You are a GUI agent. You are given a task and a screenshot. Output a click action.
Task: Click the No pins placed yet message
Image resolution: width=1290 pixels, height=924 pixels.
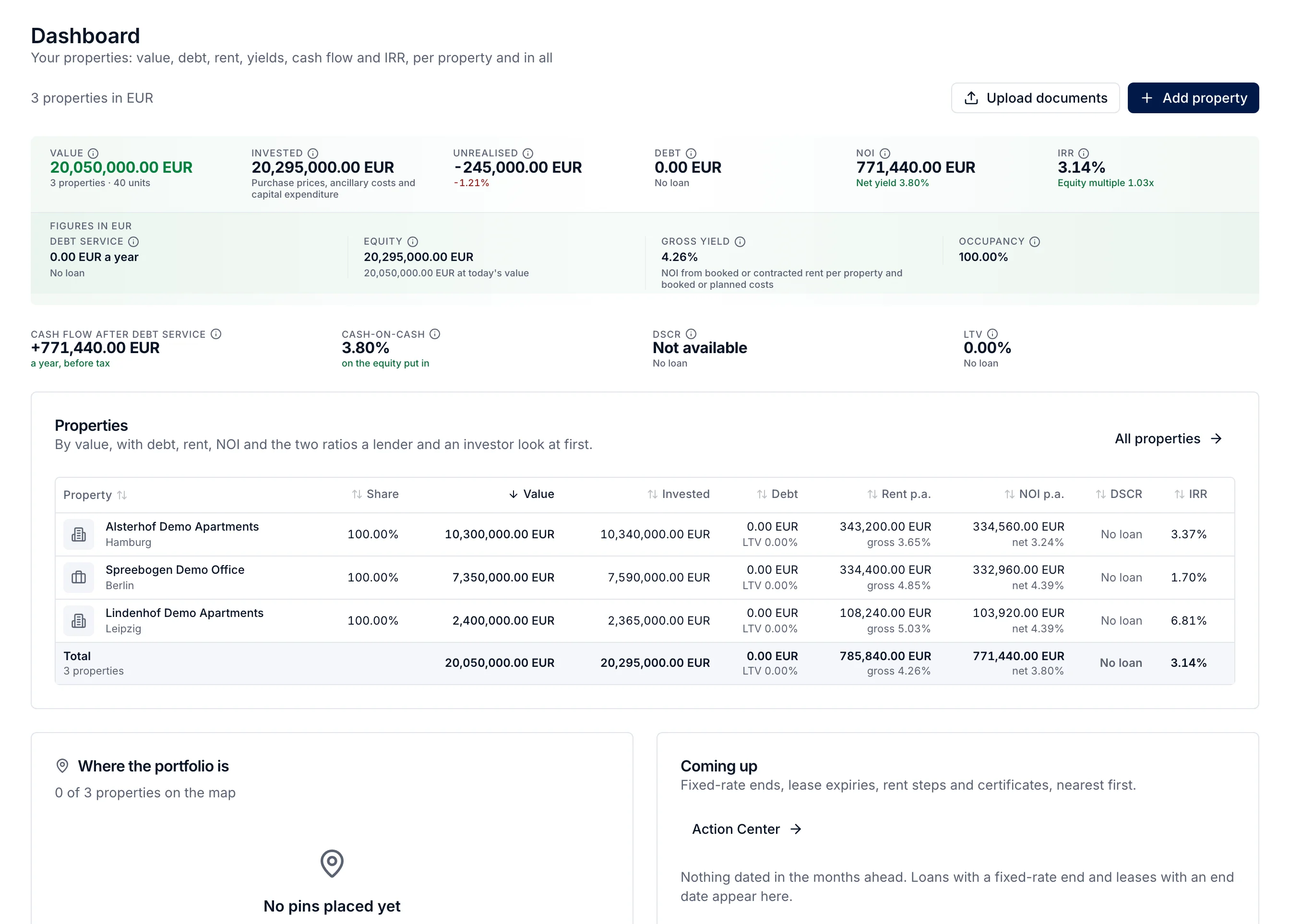point(332,906)
